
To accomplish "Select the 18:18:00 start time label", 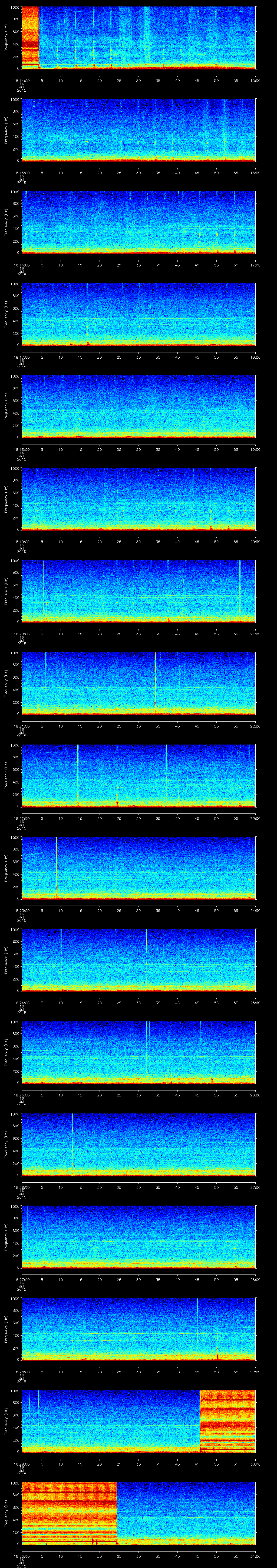I will [x=21, y=449].
